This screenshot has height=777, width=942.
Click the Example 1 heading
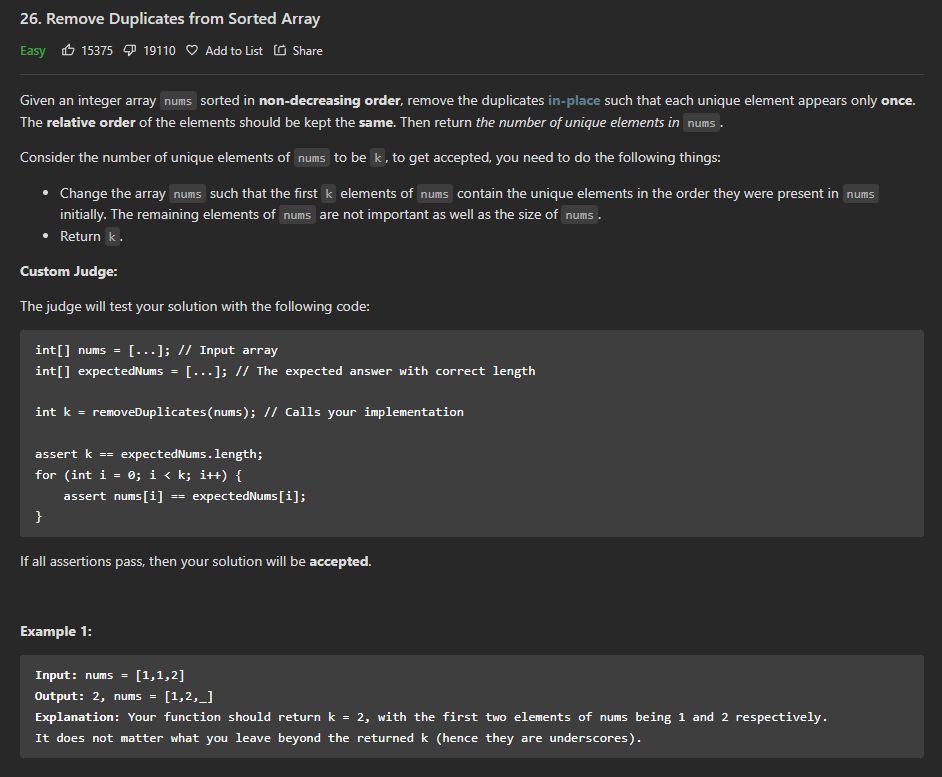(56, 631)
